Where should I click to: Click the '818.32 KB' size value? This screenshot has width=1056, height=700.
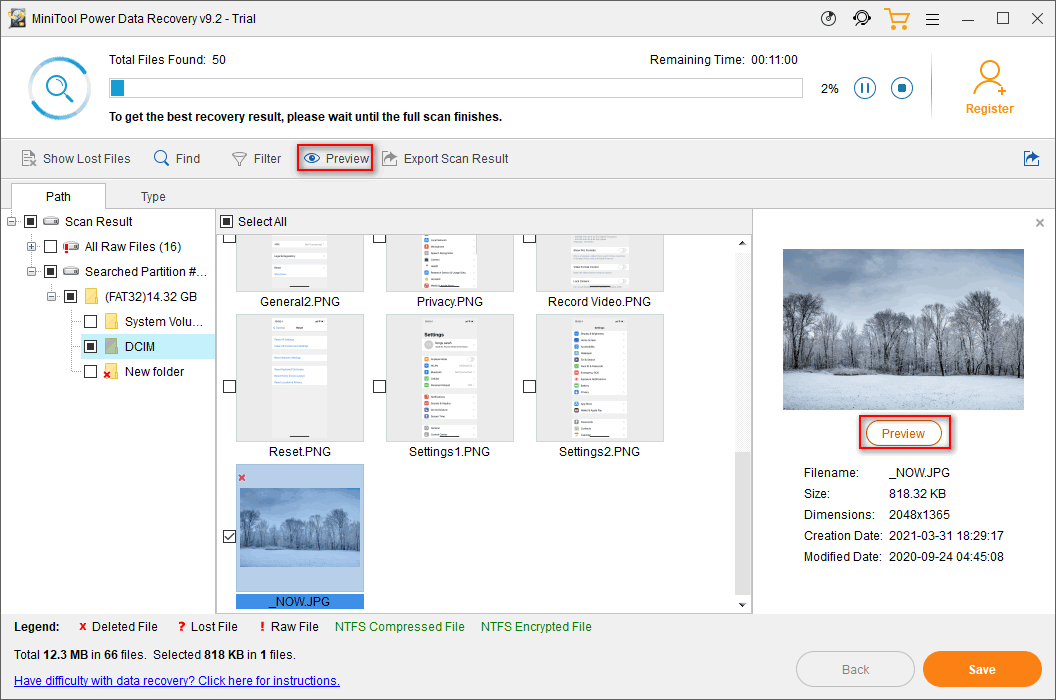[x=917, y=494]
